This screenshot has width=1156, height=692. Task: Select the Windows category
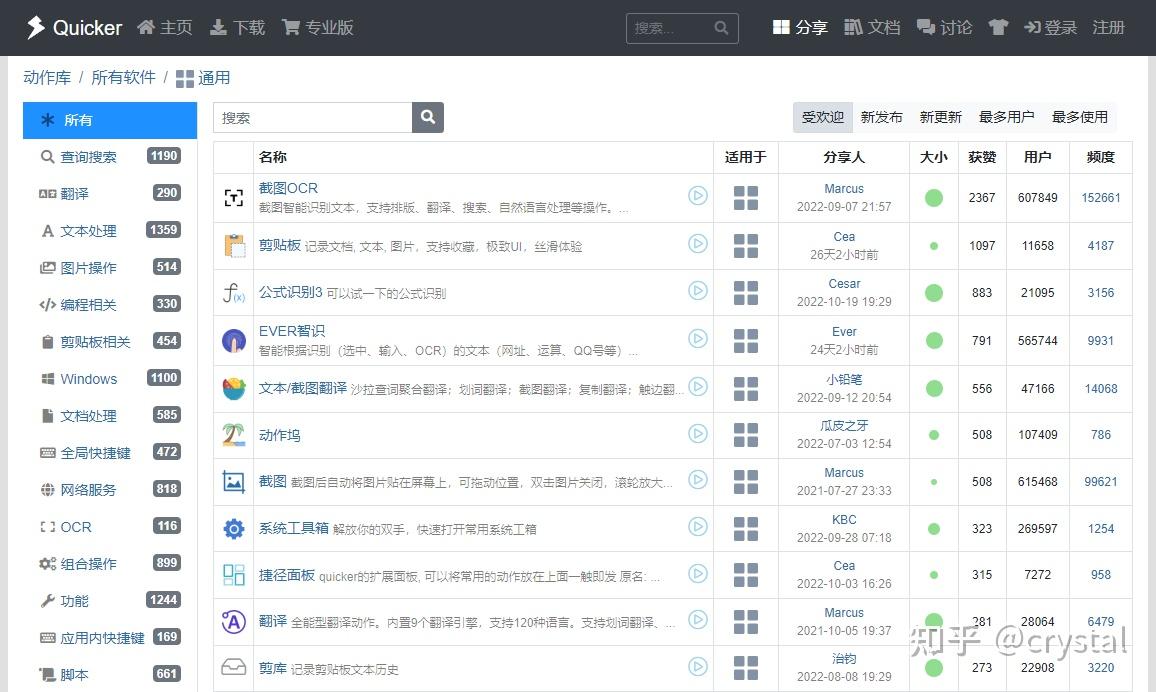click(110, 379)
